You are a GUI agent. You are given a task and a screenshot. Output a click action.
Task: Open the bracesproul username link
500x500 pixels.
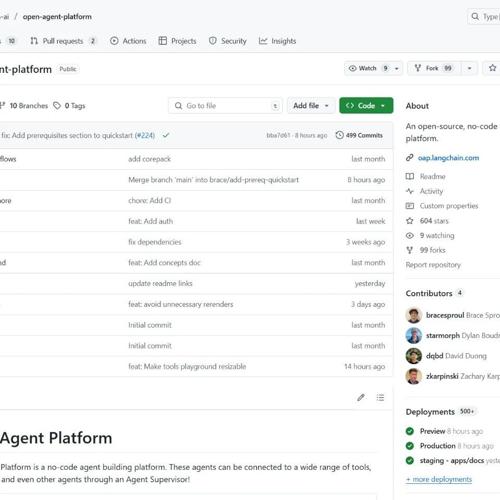tap(445, 315)
